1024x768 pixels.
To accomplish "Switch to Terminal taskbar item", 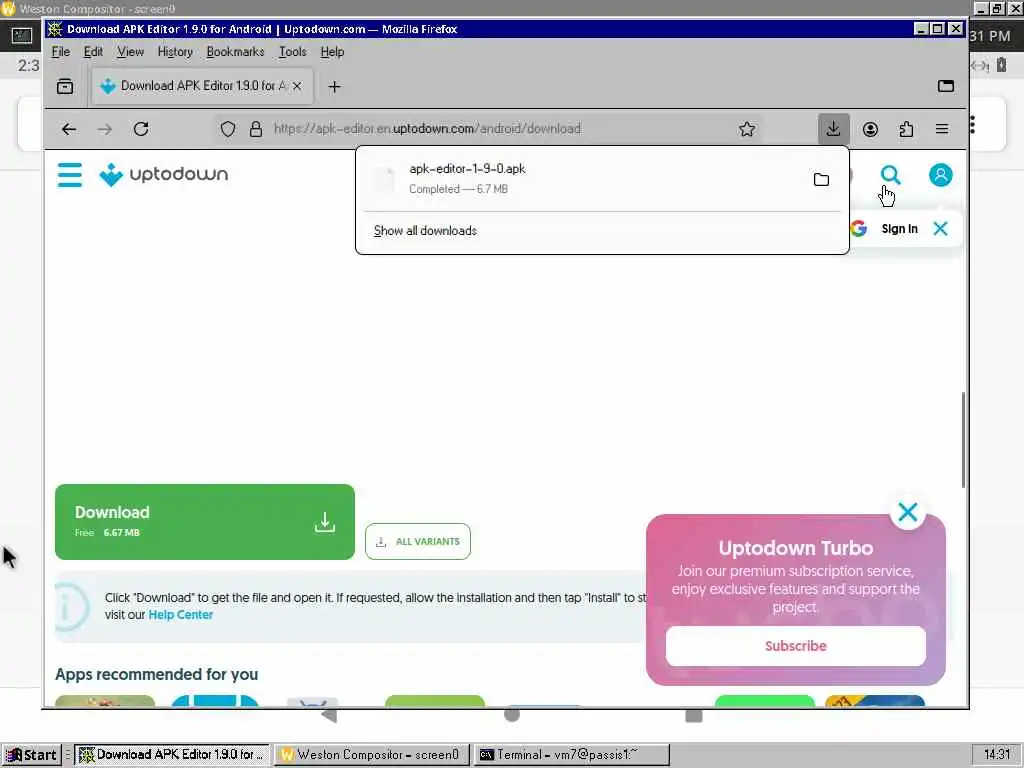I will 571,755.
